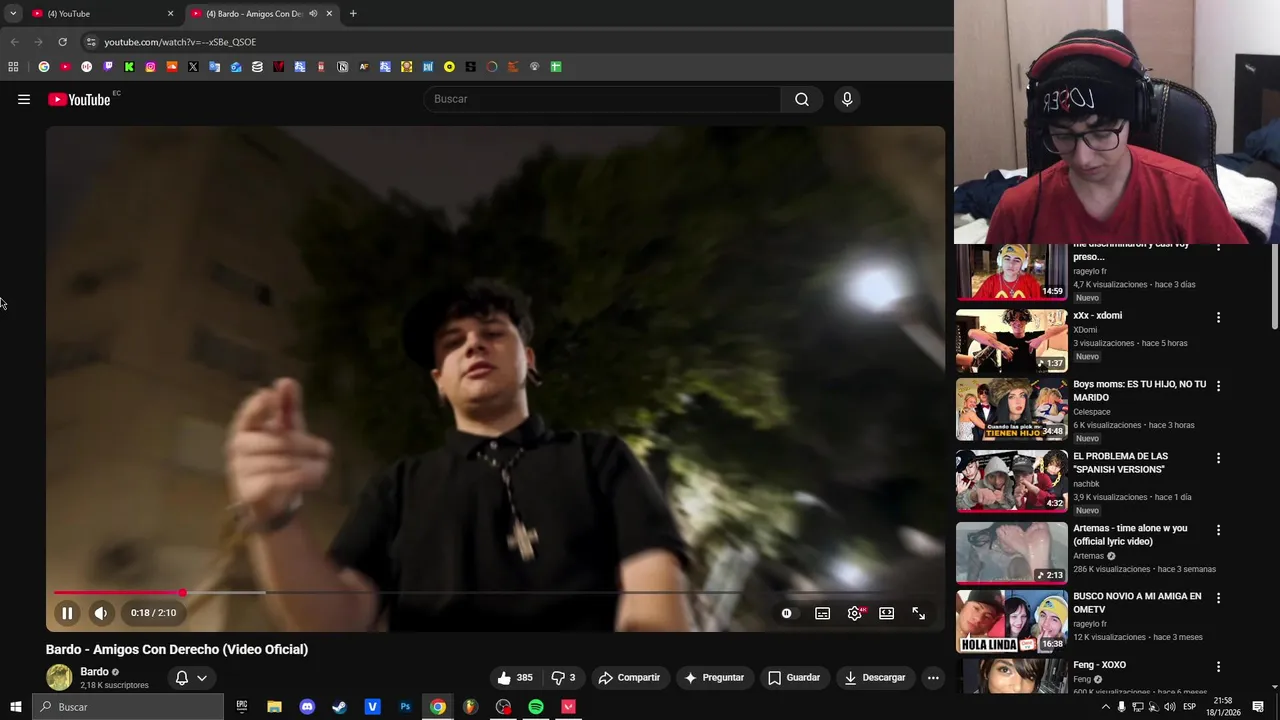Open Windows Start menu
1280x720 pixels.
(x=15, y=707)
